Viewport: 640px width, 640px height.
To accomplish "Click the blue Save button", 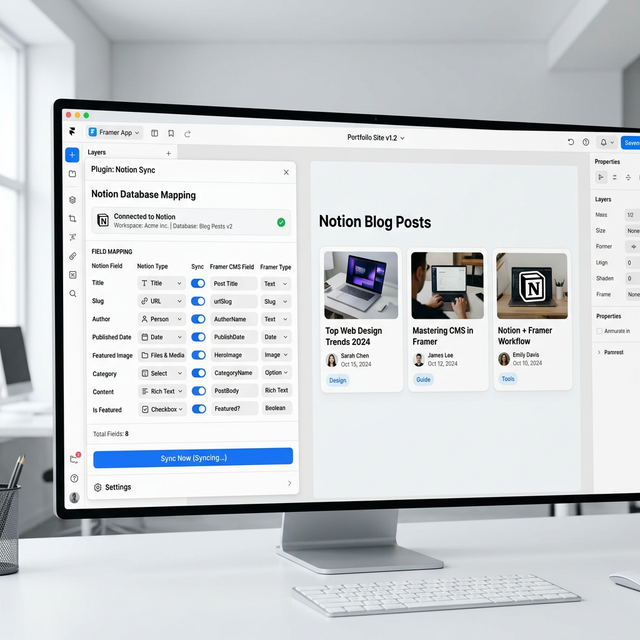I will 631,143.
